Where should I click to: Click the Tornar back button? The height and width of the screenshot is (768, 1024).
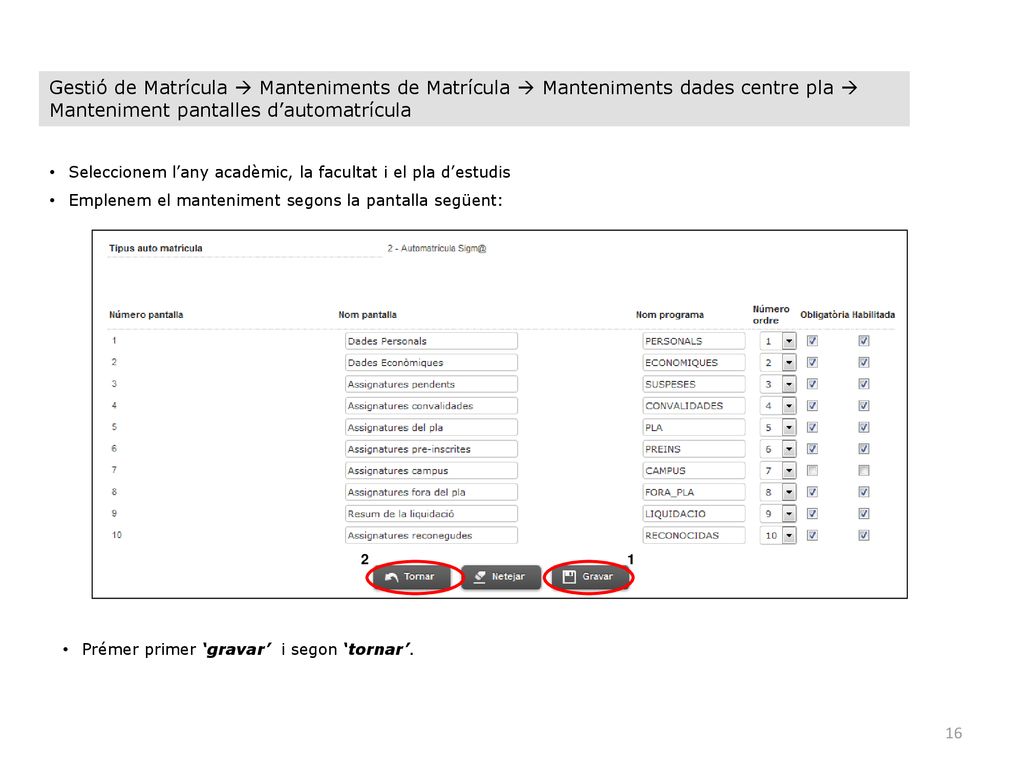(x=410, y=577)
